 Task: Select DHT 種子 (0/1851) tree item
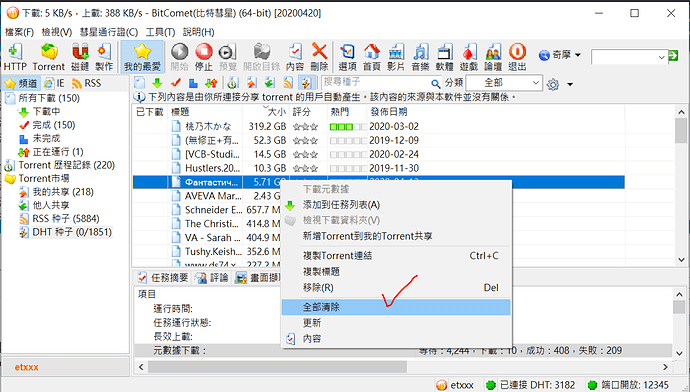72,232
